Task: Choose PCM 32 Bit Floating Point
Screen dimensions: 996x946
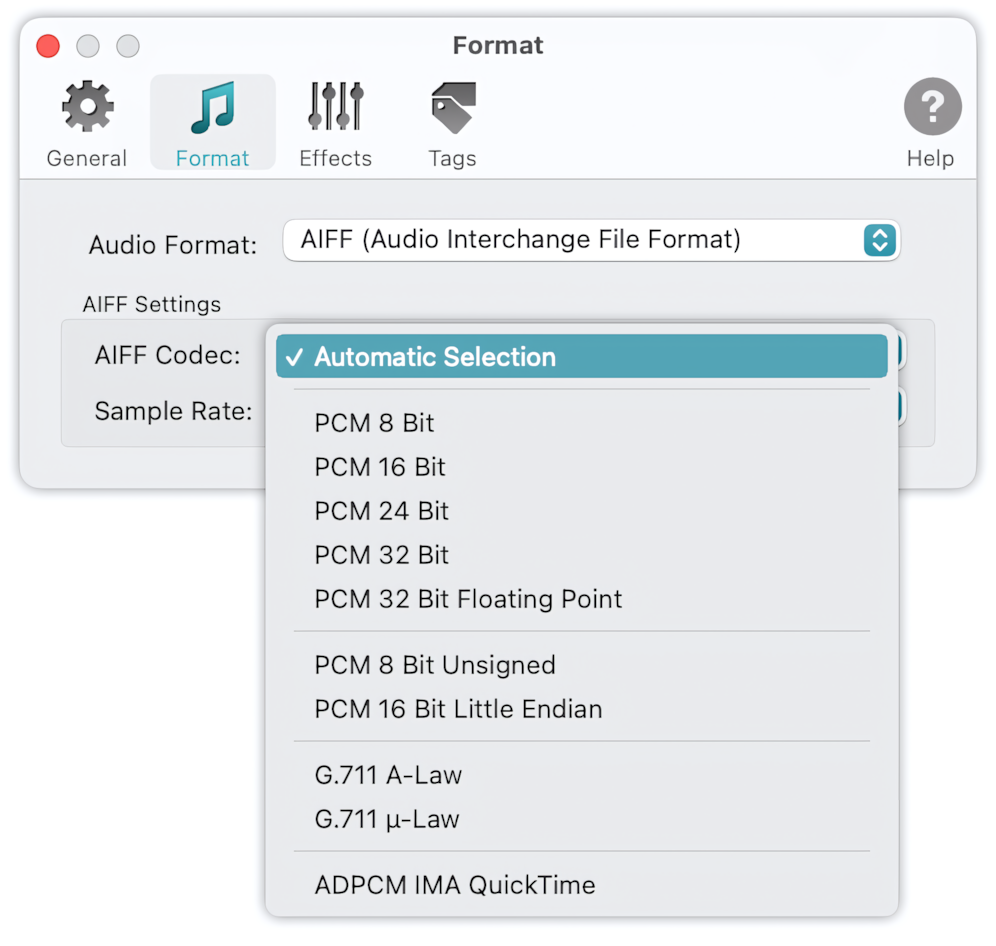Action: (581, 599)
